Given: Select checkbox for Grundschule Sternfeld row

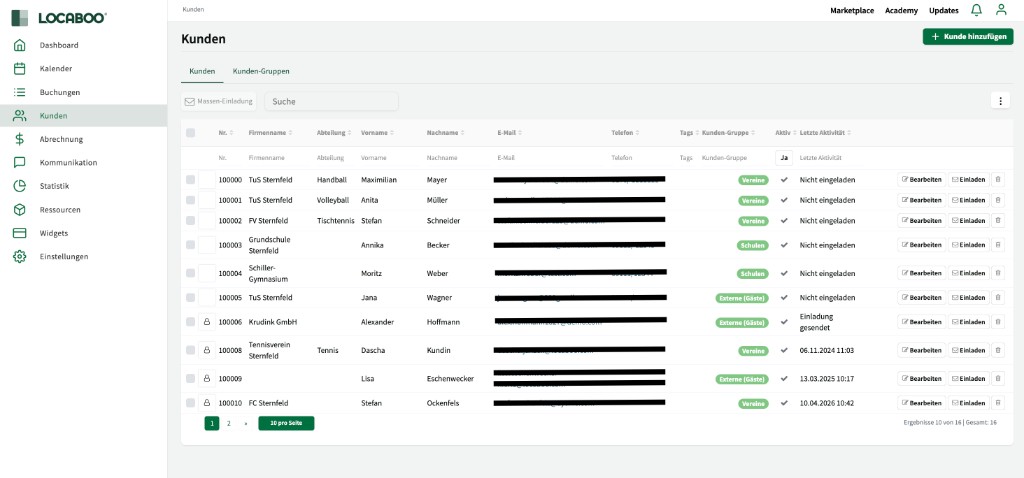Looking at the screenshot, I should 191,245.
